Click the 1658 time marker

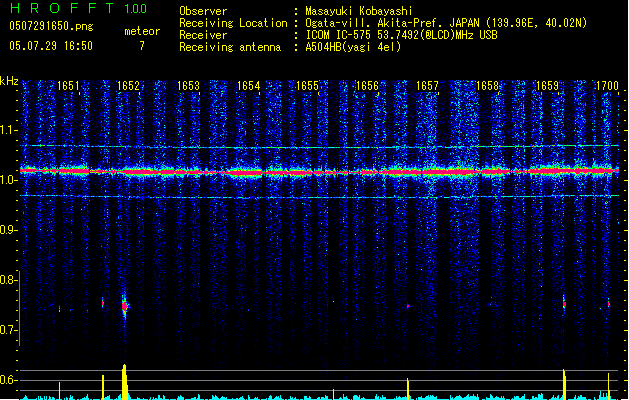click(487, 86)
